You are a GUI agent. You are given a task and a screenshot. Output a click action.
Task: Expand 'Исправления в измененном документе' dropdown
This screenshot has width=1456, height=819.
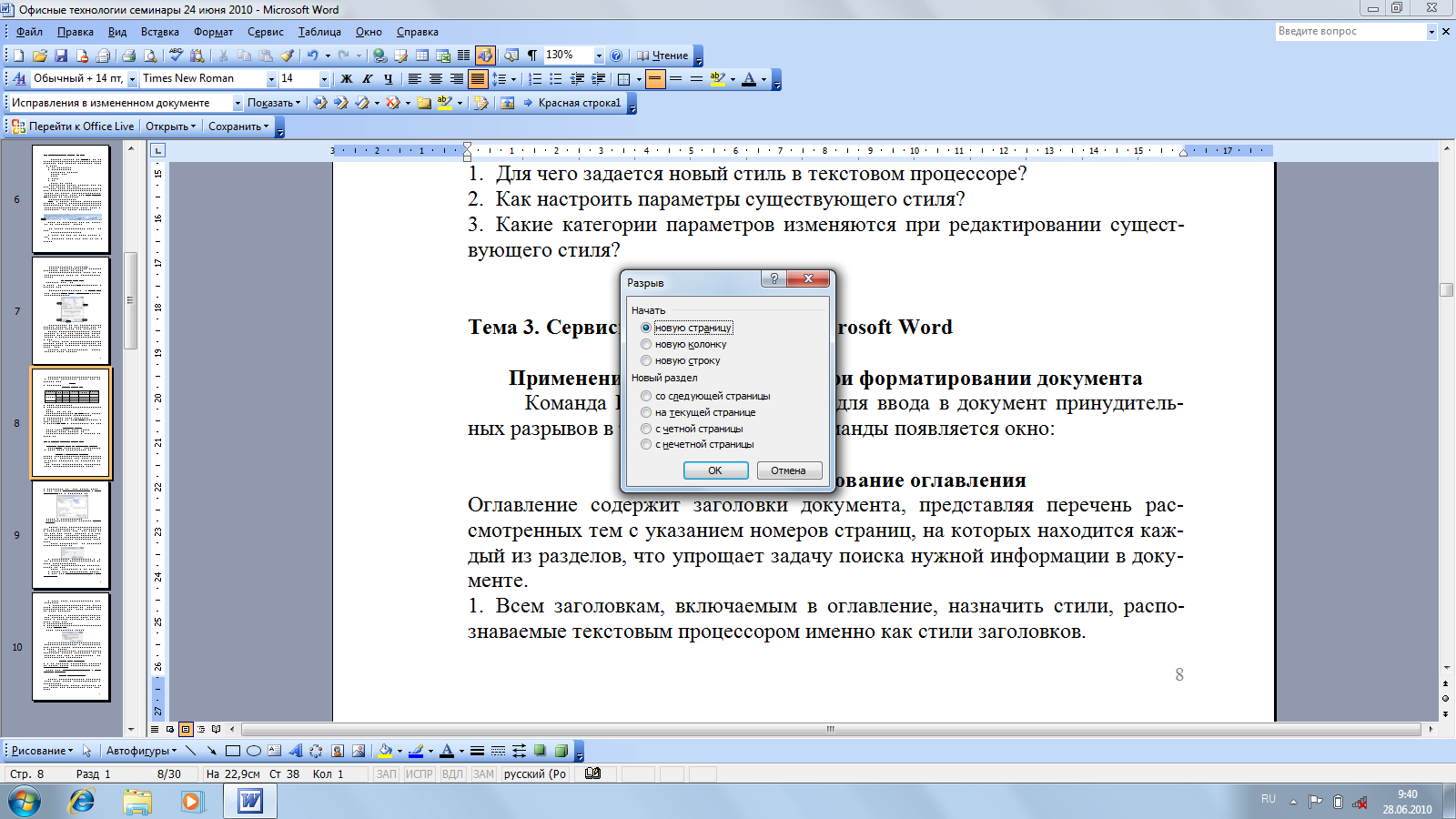(238, 103)
